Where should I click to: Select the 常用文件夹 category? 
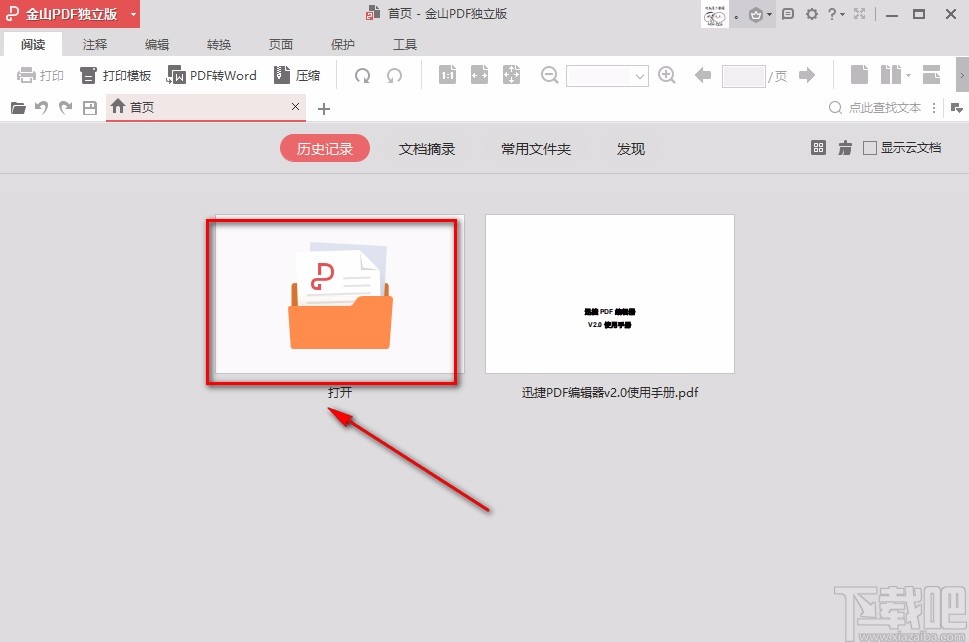click(x=536, y=148)
